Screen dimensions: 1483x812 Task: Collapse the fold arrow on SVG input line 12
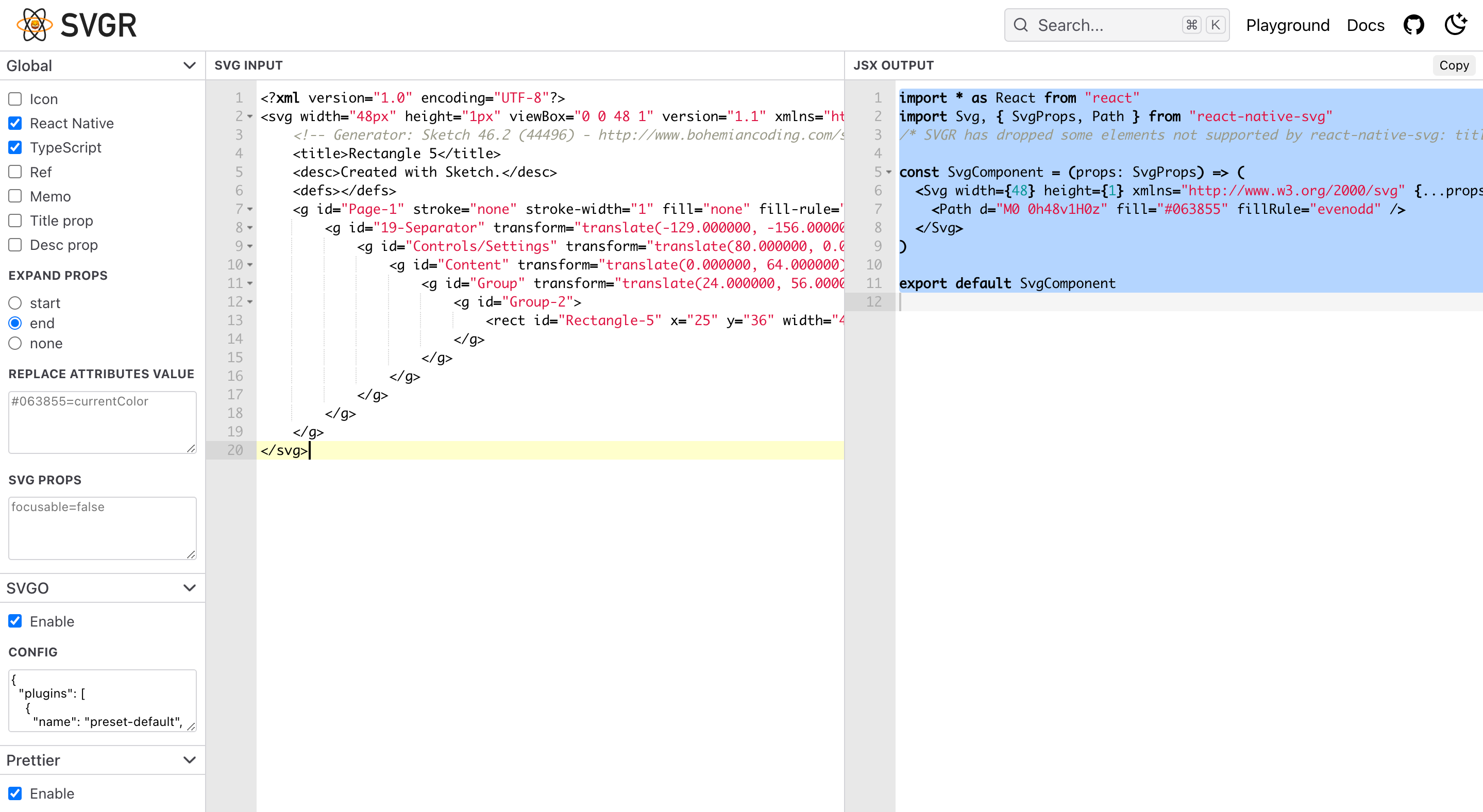coord(250,302)
